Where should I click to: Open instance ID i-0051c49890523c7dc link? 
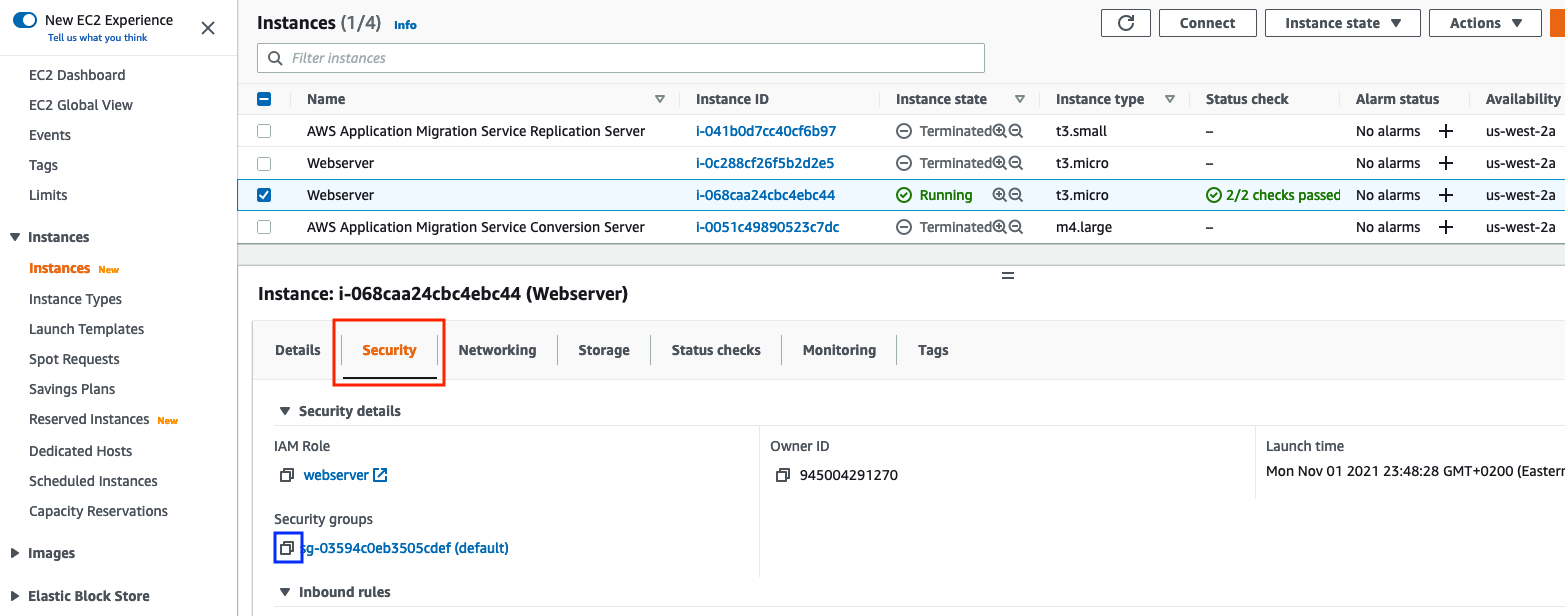click(768, 227)
